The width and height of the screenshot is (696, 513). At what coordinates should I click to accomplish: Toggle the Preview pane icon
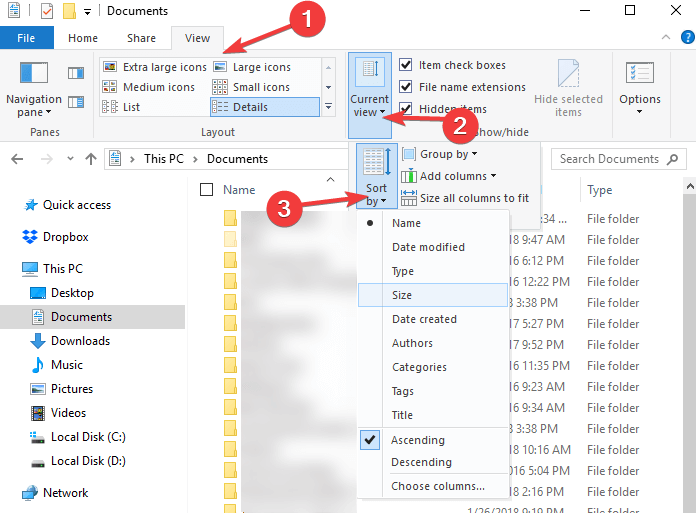tap(76, 73)
